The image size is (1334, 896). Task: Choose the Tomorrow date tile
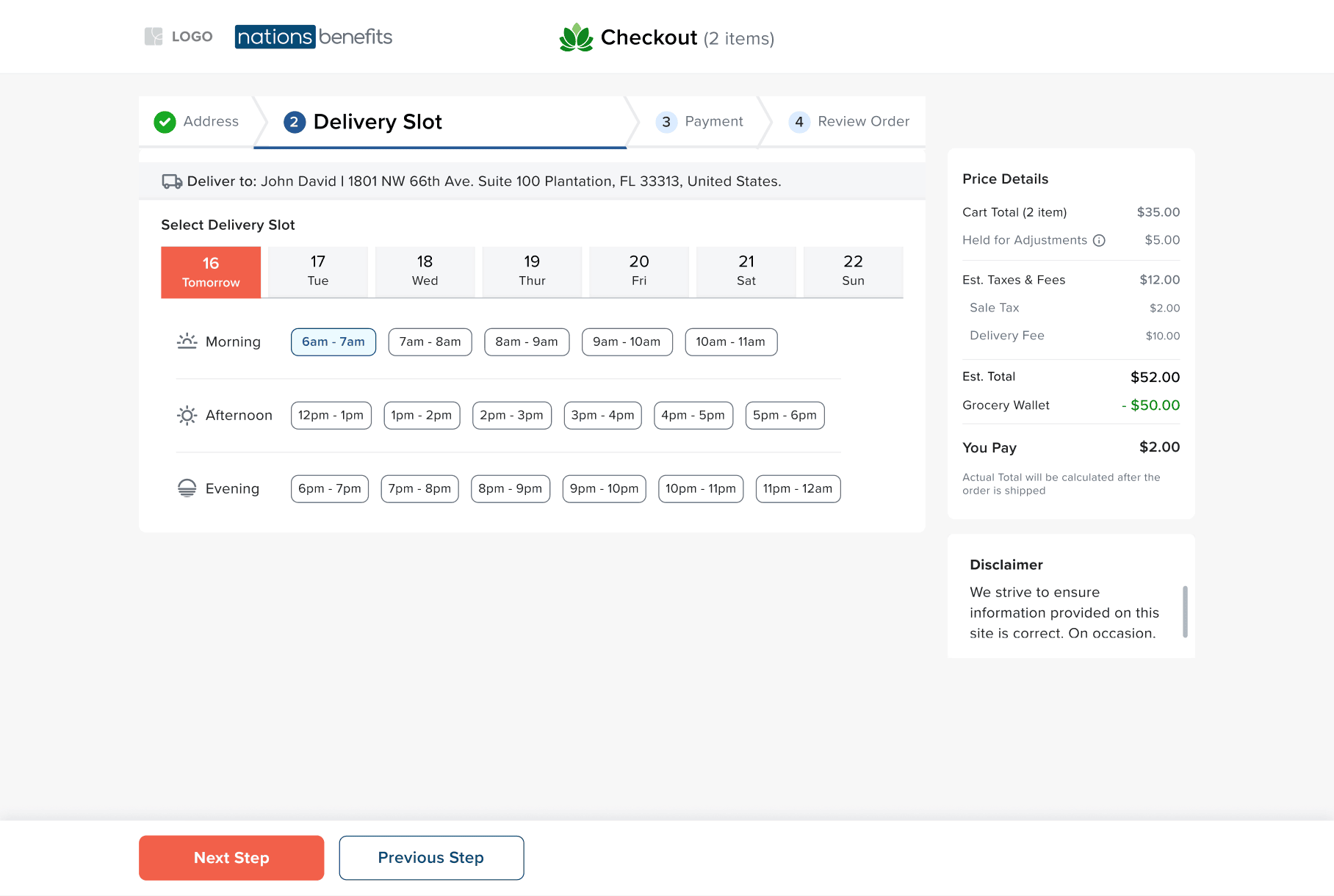pos(210,272)
